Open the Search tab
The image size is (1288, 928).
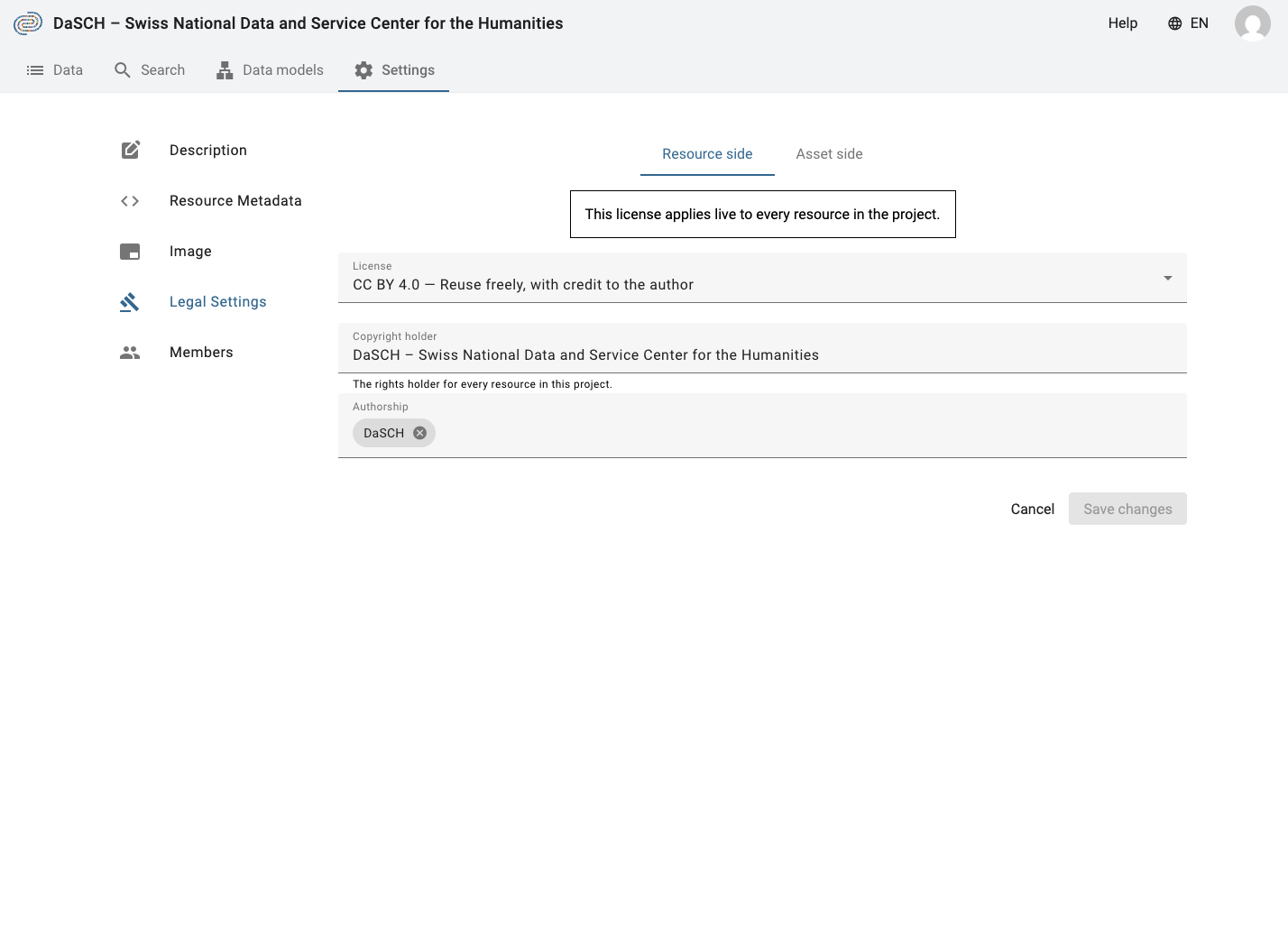click(149, 70)
